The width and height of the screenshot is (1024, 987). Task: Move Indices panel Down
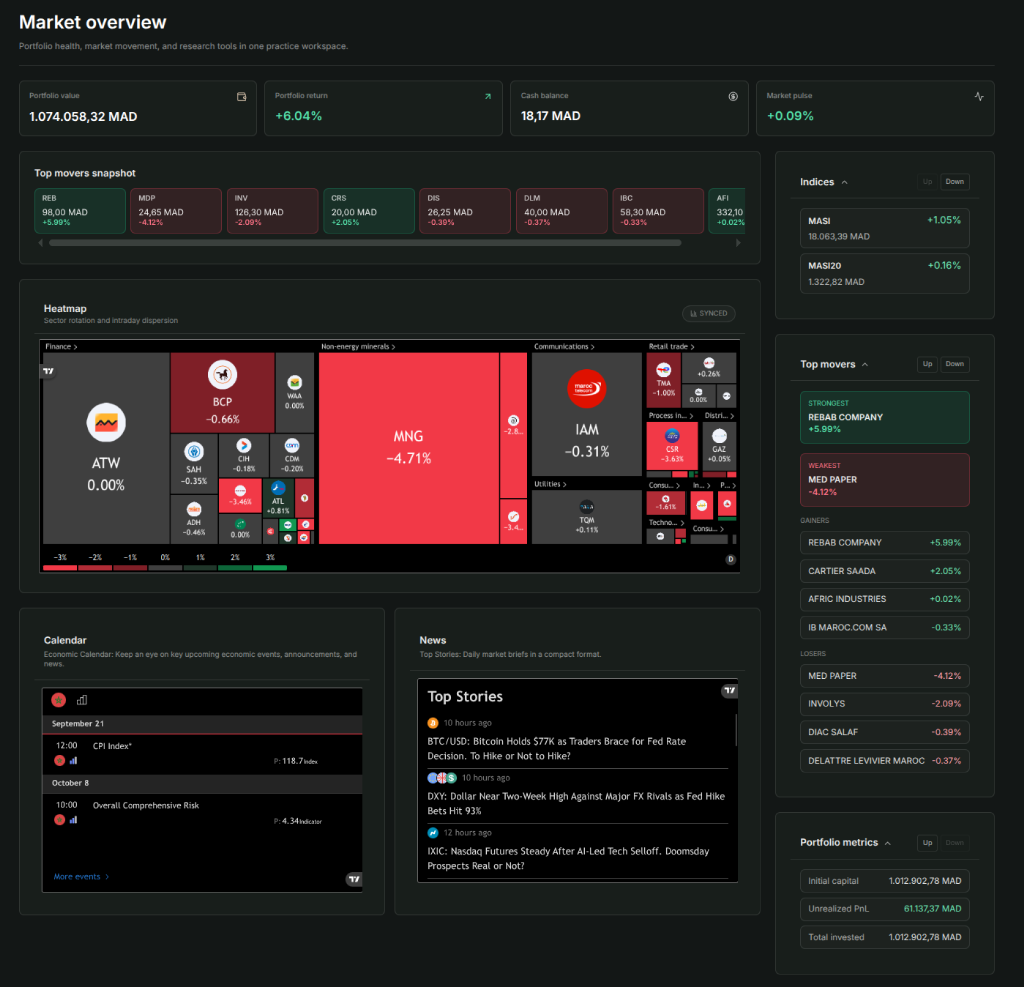(954, 182)
